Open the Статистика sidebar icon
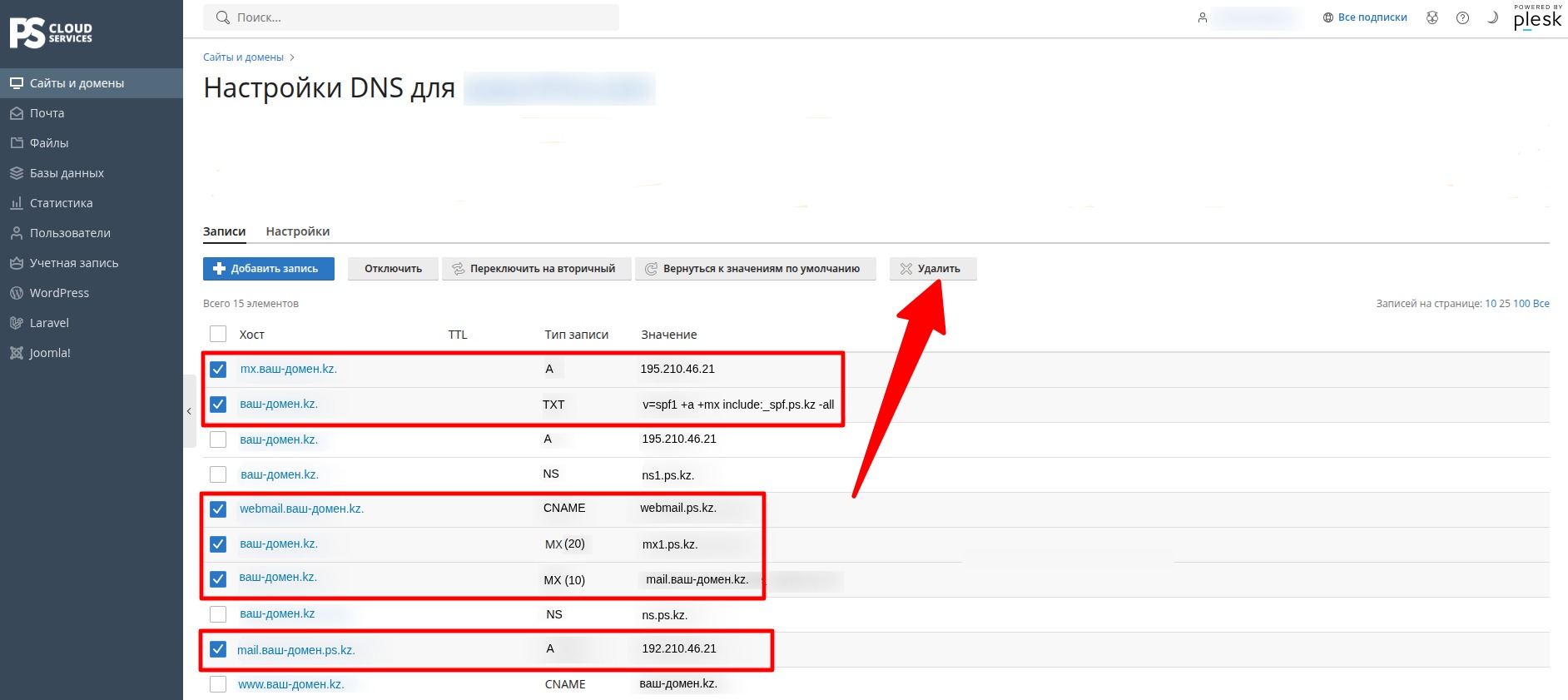Viewport: 1568px width, 700px height. (16, 203)
